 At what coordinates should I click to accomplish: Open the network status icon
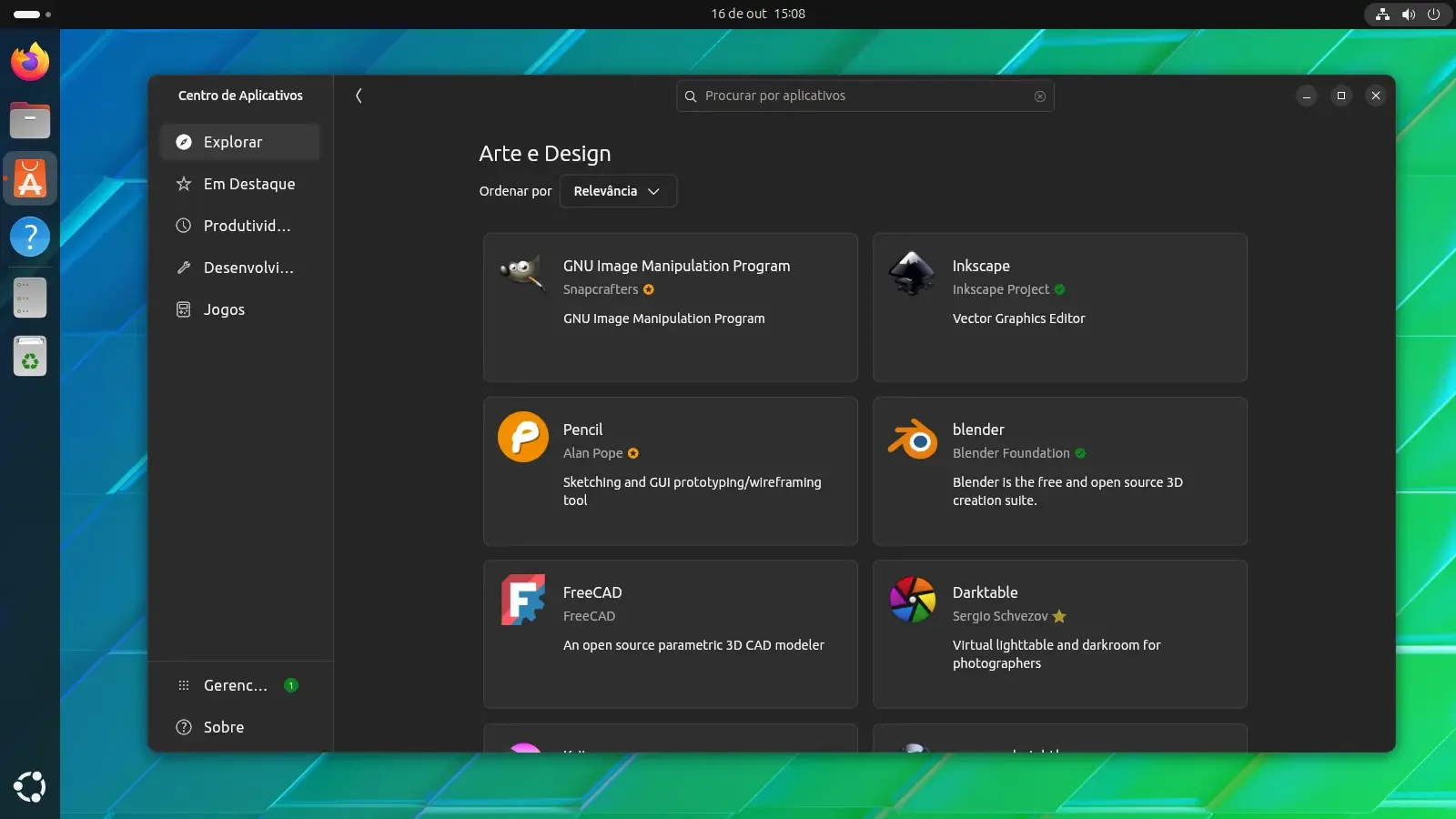click(1383, 15)
